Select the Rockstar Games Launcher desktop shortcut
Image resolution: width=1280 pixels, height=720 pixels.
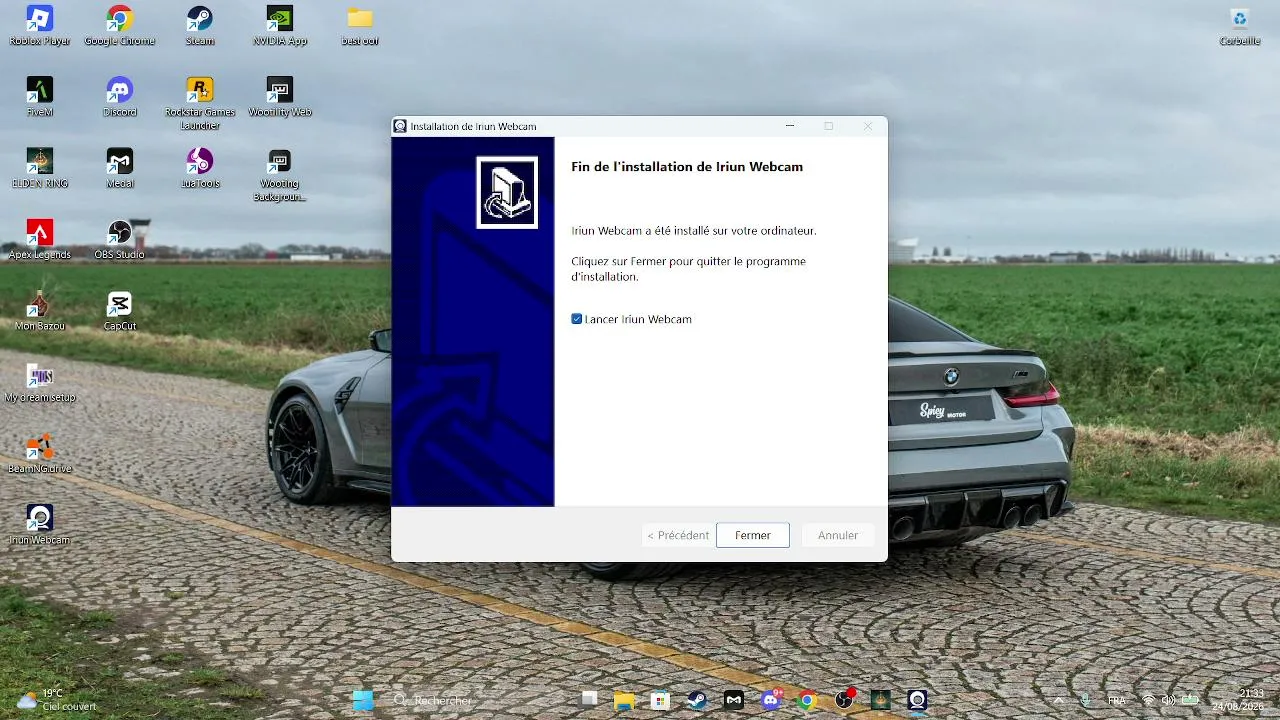[200, 103]
